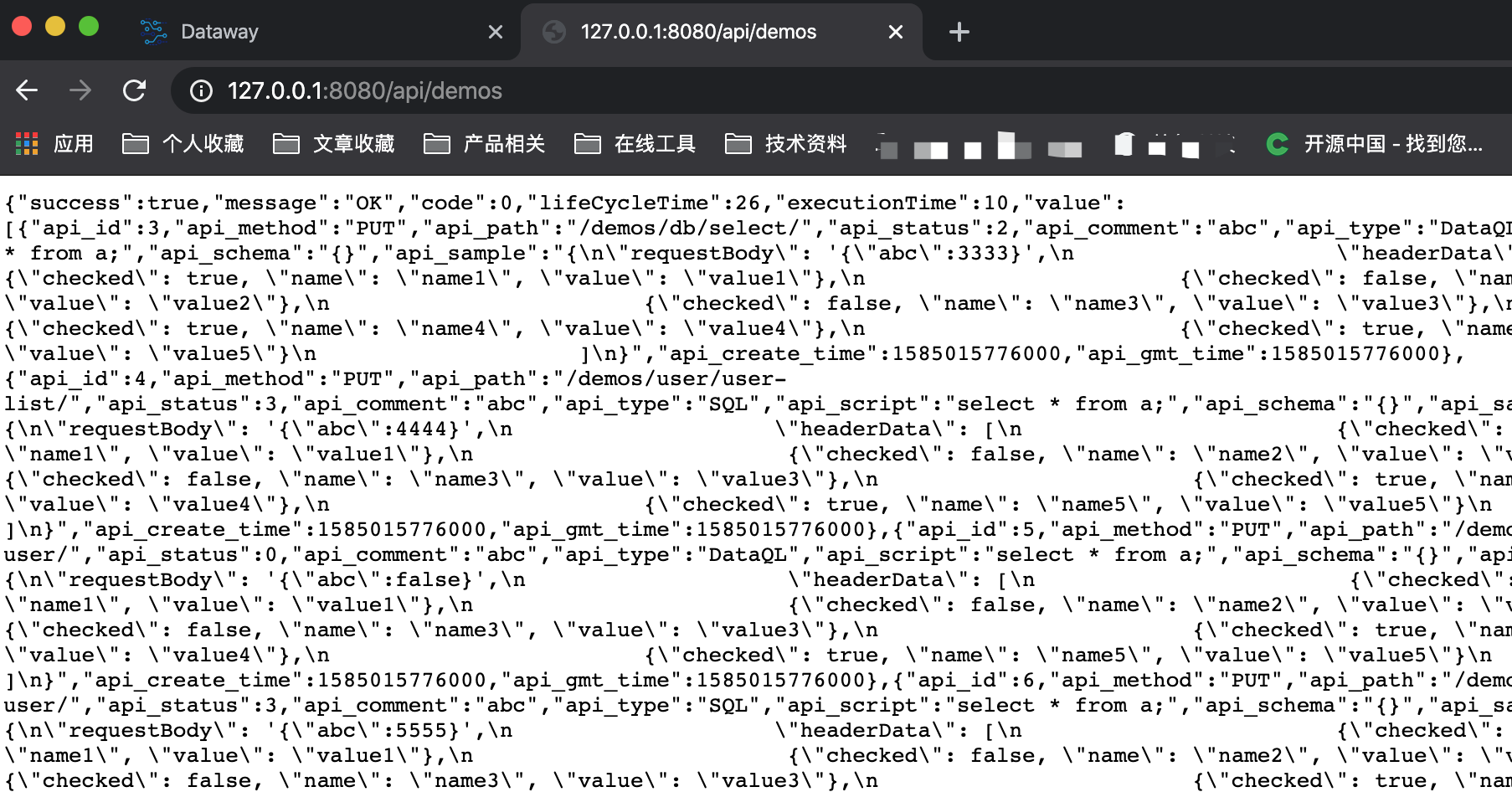Open a new tab with the plus button
The image size is (1512, 792).
click(959, 31)
